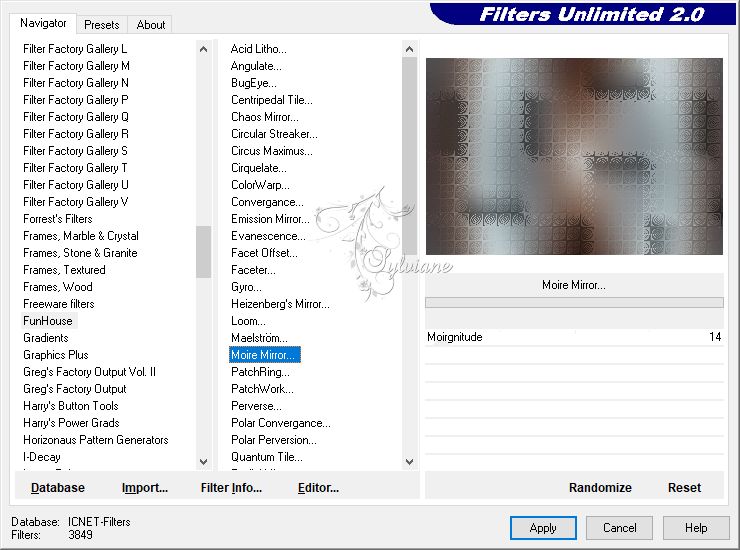Choose Frames, Textured category

pos(64,270)
